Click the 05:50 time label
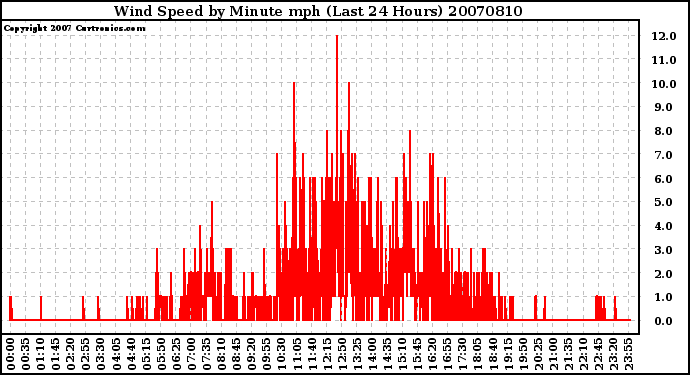Screen dimensions: 690x375 [161, 354]
